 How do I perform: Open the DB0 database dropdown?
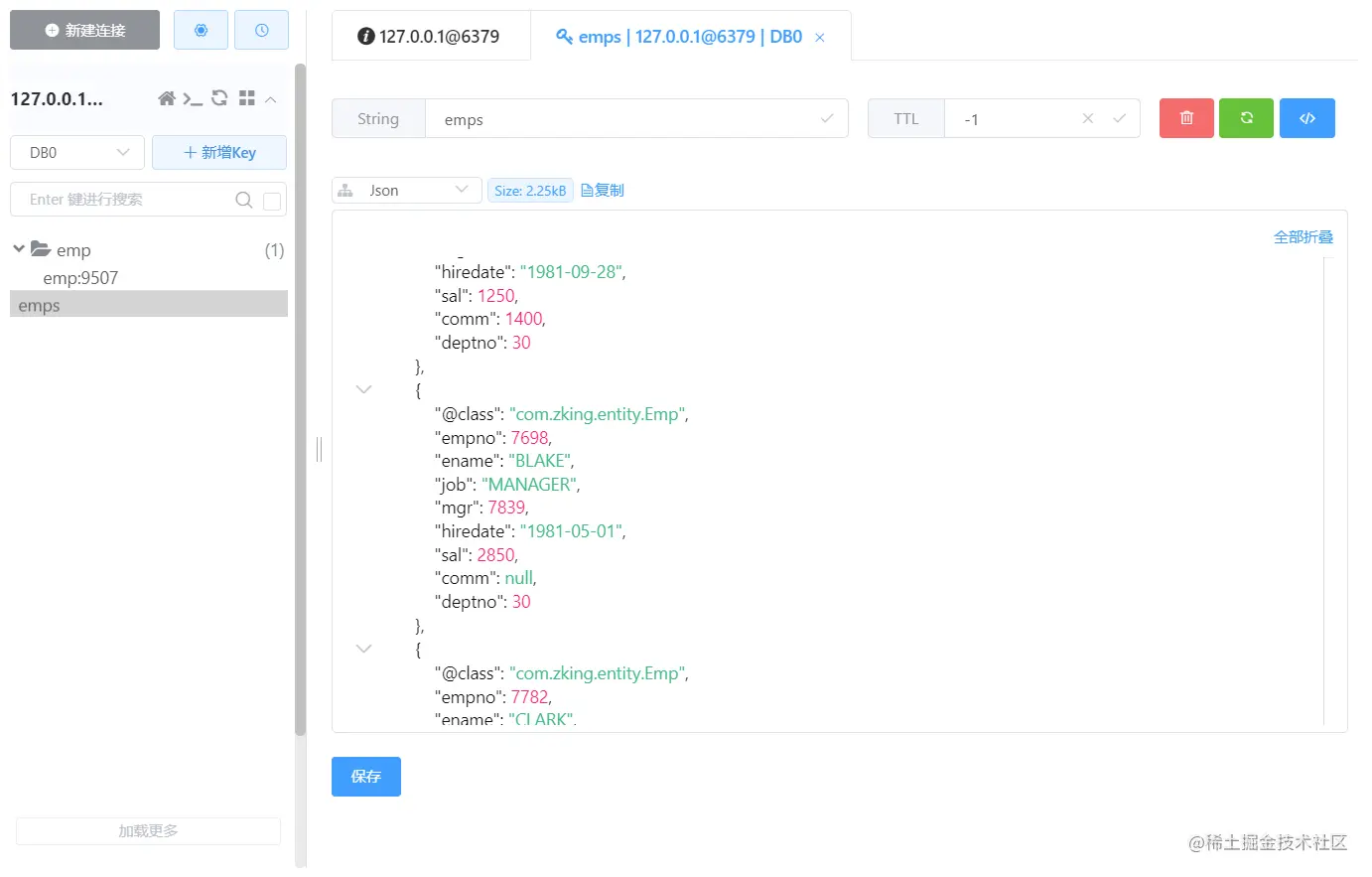(x=77, y=152)
